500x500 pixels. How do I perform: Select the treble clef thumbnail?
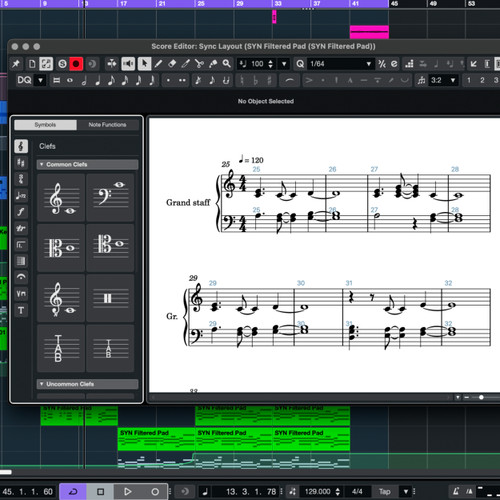61,198
